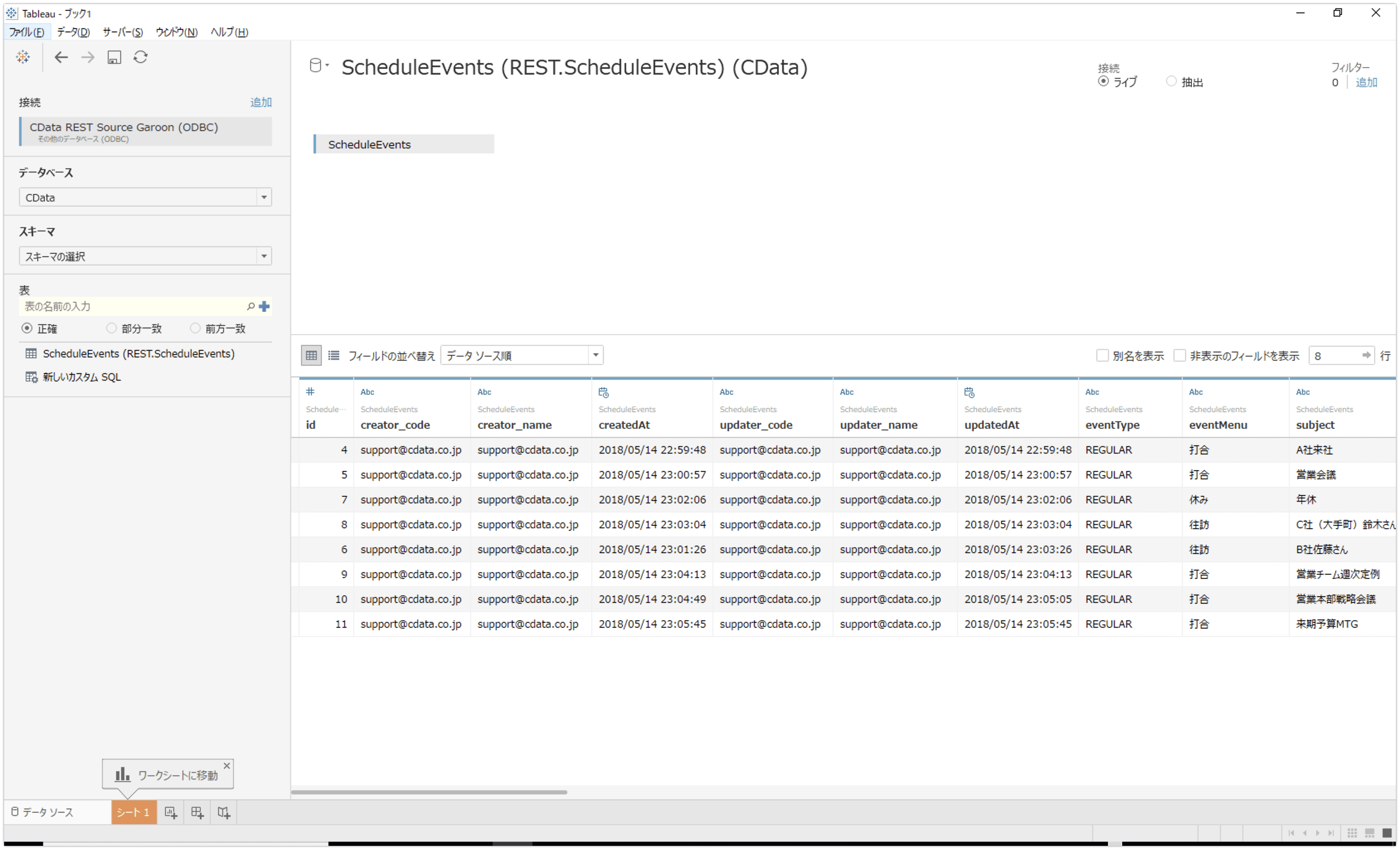This screenshot has width=1400, height=850.
Task: Click the refresh data source icon
Action: [x=141, y=57]
